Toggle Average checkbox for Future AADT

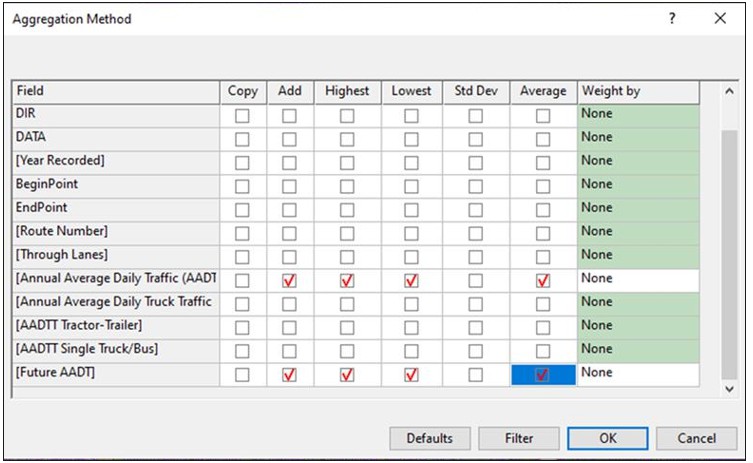pos(543,373)
